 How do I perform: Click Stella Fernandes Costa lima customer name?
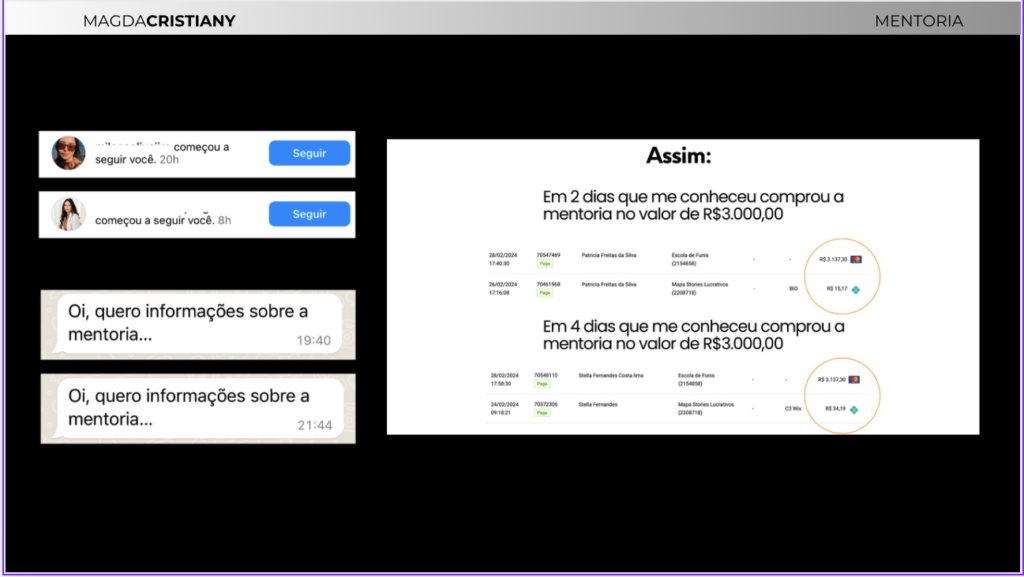612,375
